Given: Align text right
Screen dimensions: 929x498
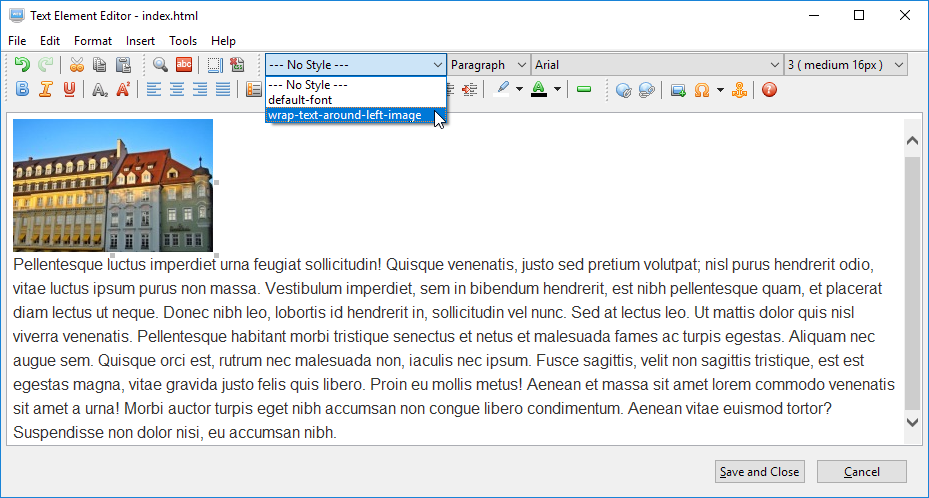Looking at the screenshot, I should coord(200,89).
